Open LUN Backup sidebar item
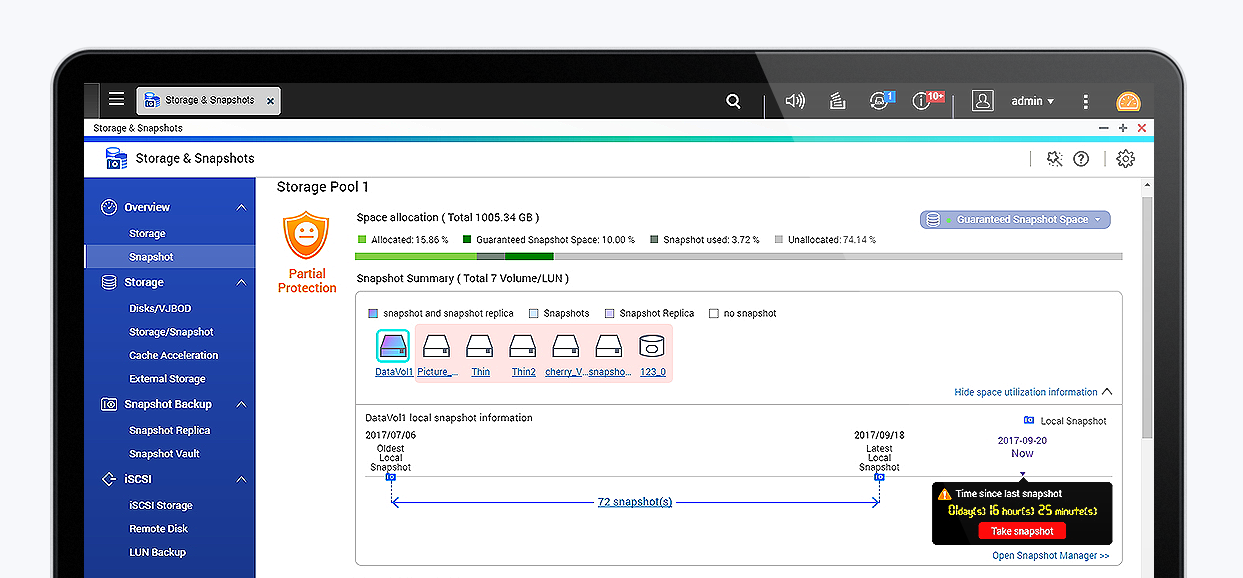1243x578 pixels. click(157, 552)
